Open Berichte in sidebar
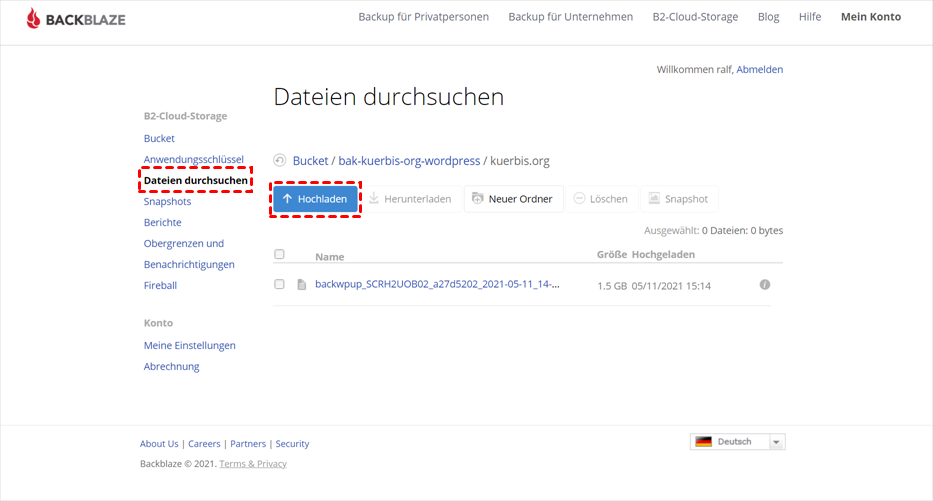 [x=162, y=222]
